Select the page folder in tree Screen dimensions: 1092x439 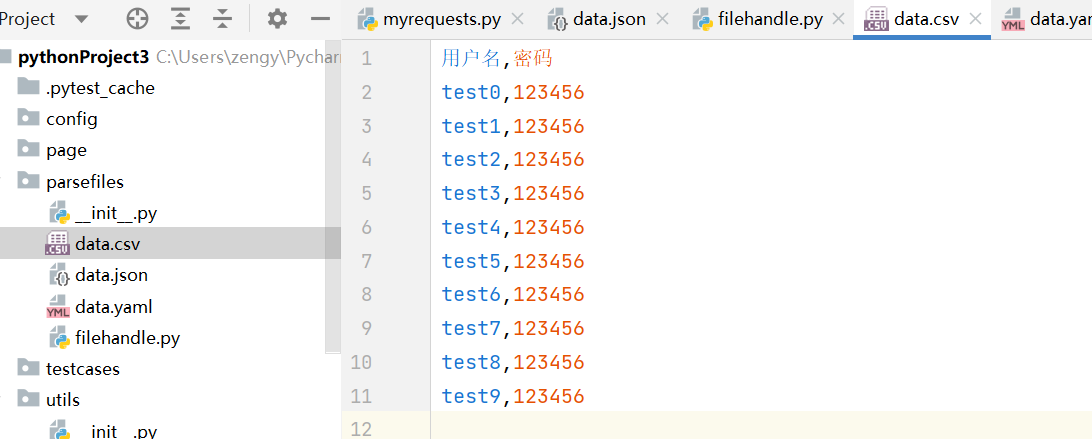[66, 151]
